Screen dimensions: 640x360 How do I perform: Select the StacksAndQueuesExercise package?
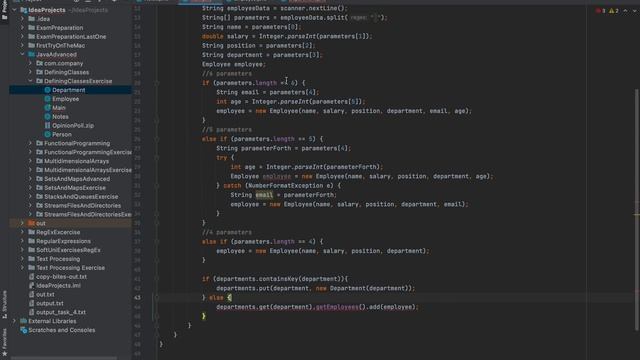(x=81, y=197)
